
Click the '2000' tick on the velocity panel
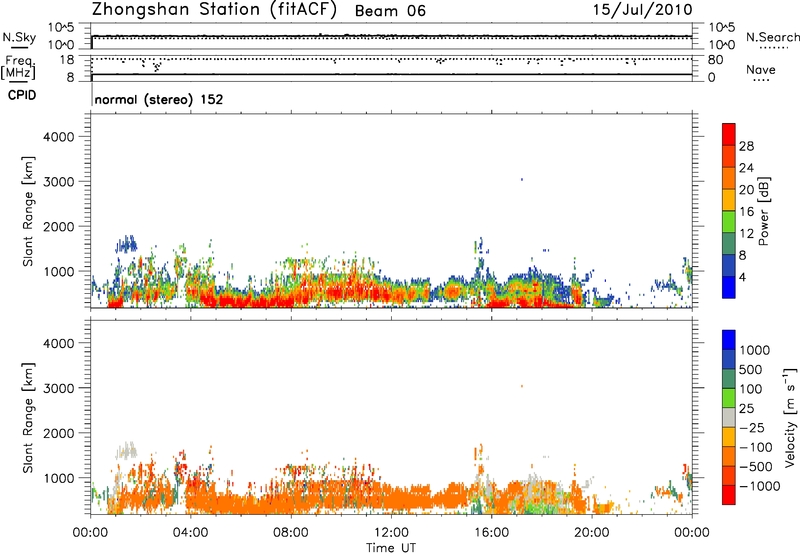point(59,433)
